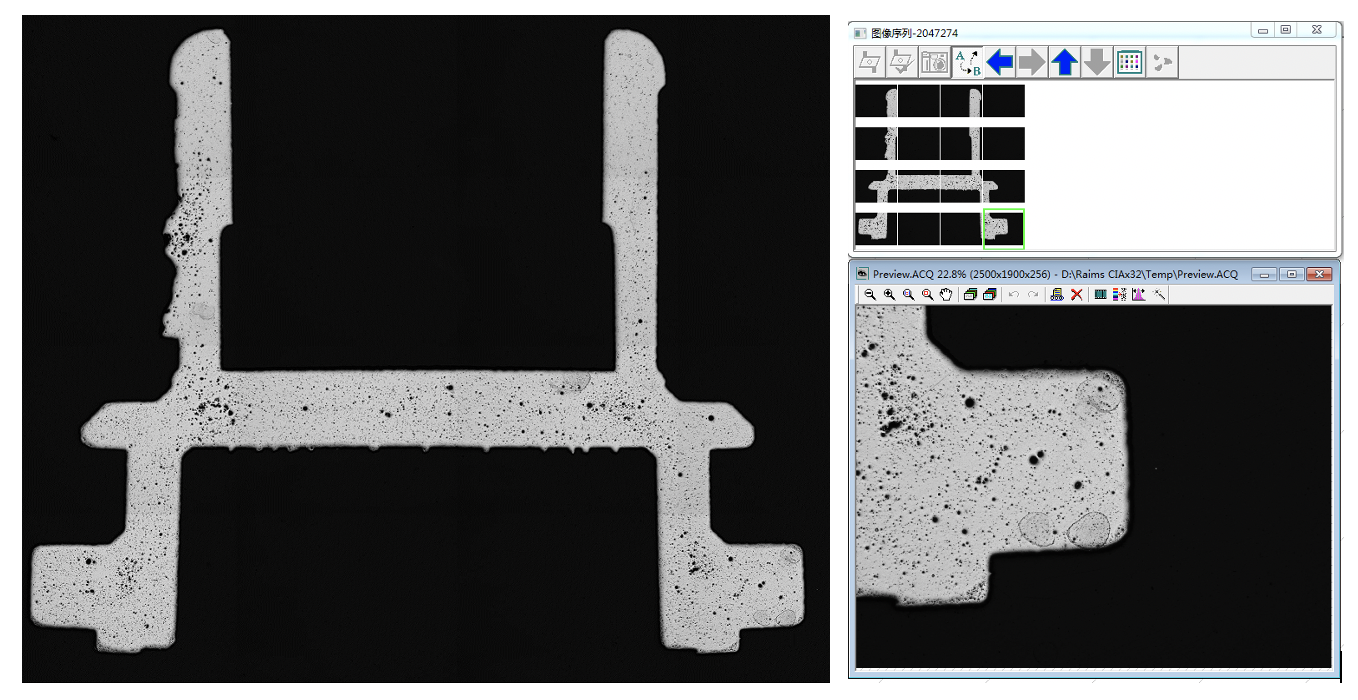Image resolution: width=1358 pixels, height=700 pixels.
Task: Select the bottom-left tile in image sequence
Action: pyautogui.click(x=876, y=228)
